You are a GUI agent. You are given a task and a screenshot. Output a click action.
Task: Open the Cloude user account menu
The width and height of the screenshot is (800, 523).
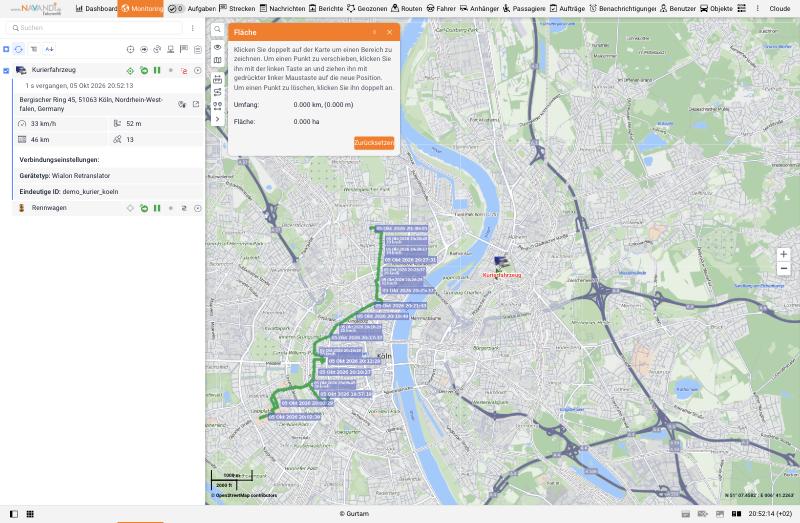click(780, 9)
